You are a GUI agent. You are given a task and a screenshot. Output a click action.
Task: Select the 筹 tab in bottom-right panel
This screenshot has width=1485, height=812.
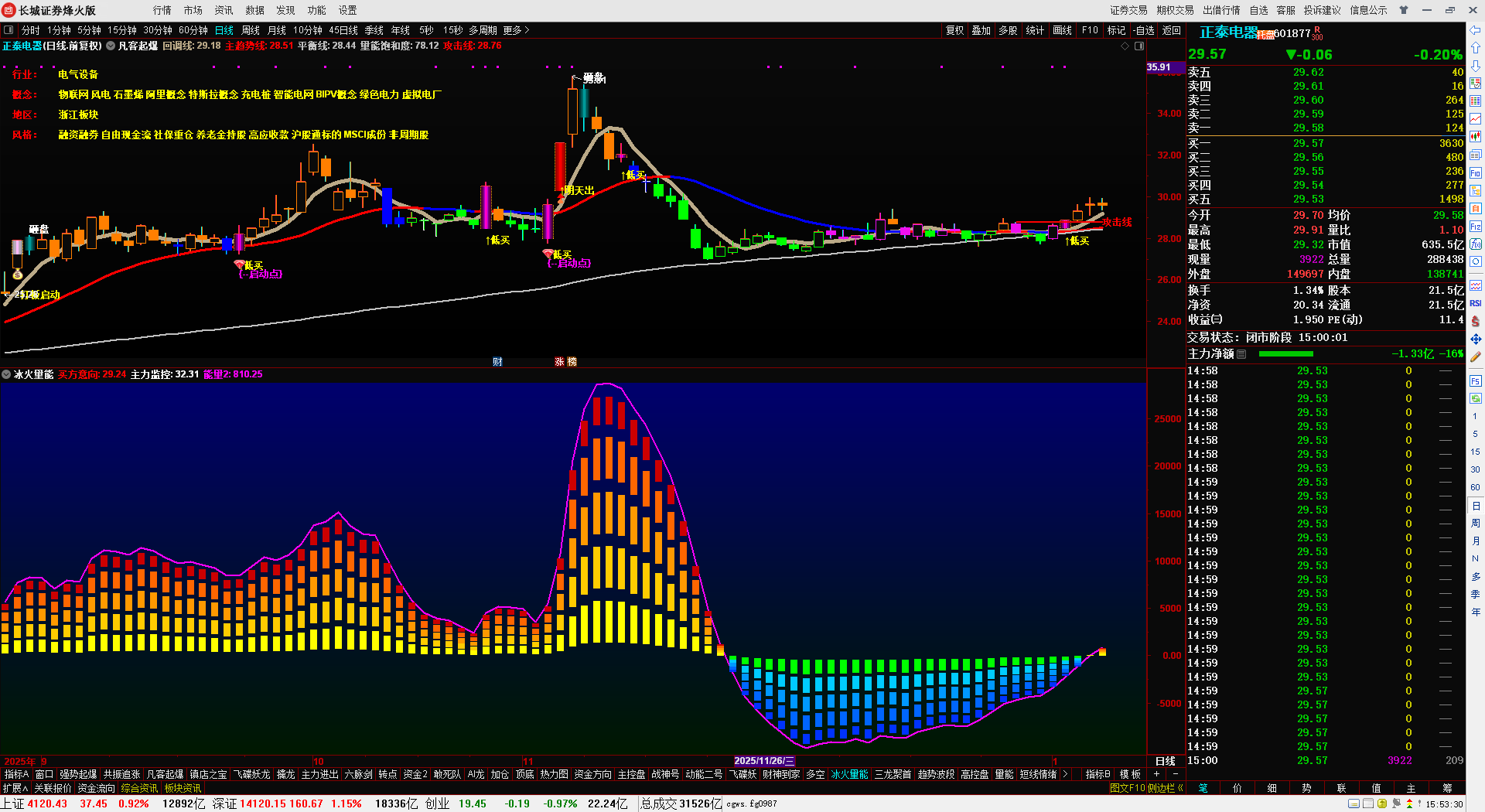coord(1447,788)
